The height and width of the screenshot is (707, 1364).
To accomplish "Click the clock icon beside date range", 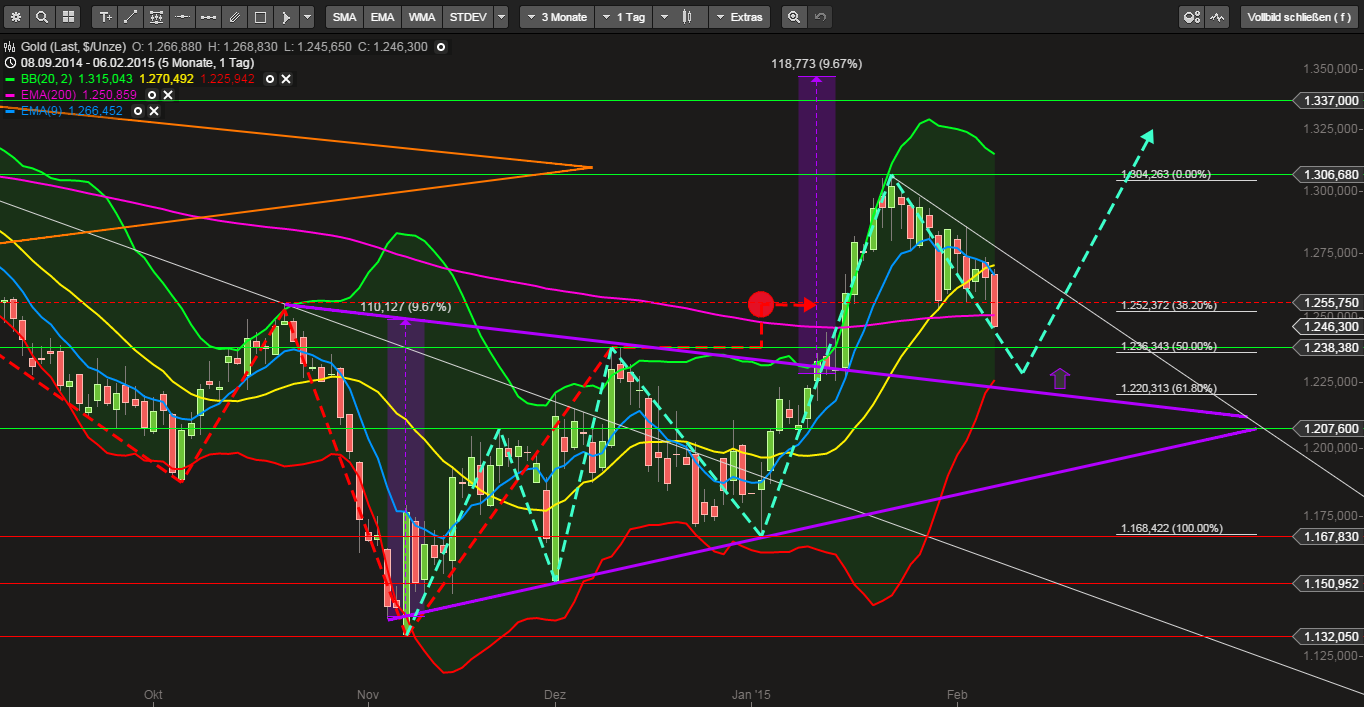I will [11, 62].
